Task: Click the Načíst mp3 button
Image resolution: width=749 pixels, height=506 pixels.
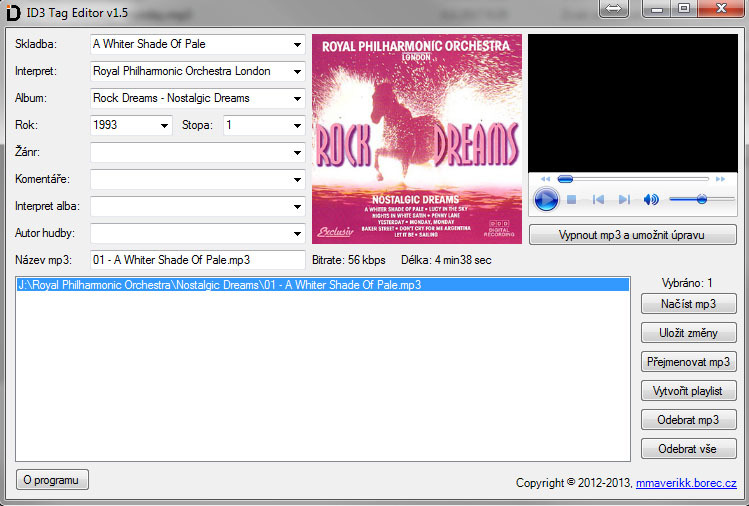Action: pyautogui.click(x=688, y=304)
